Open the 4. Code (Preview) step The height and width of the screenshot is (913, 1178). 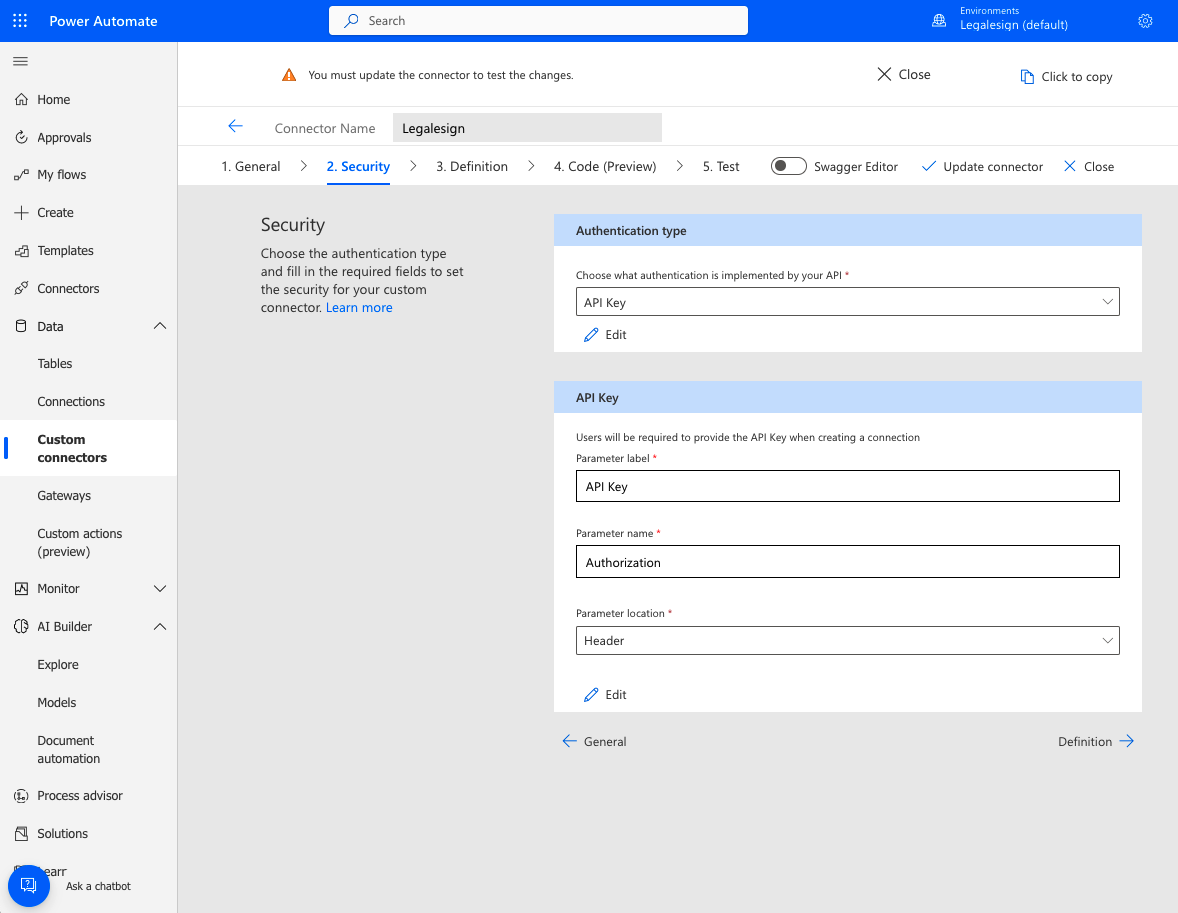[605, 166]
